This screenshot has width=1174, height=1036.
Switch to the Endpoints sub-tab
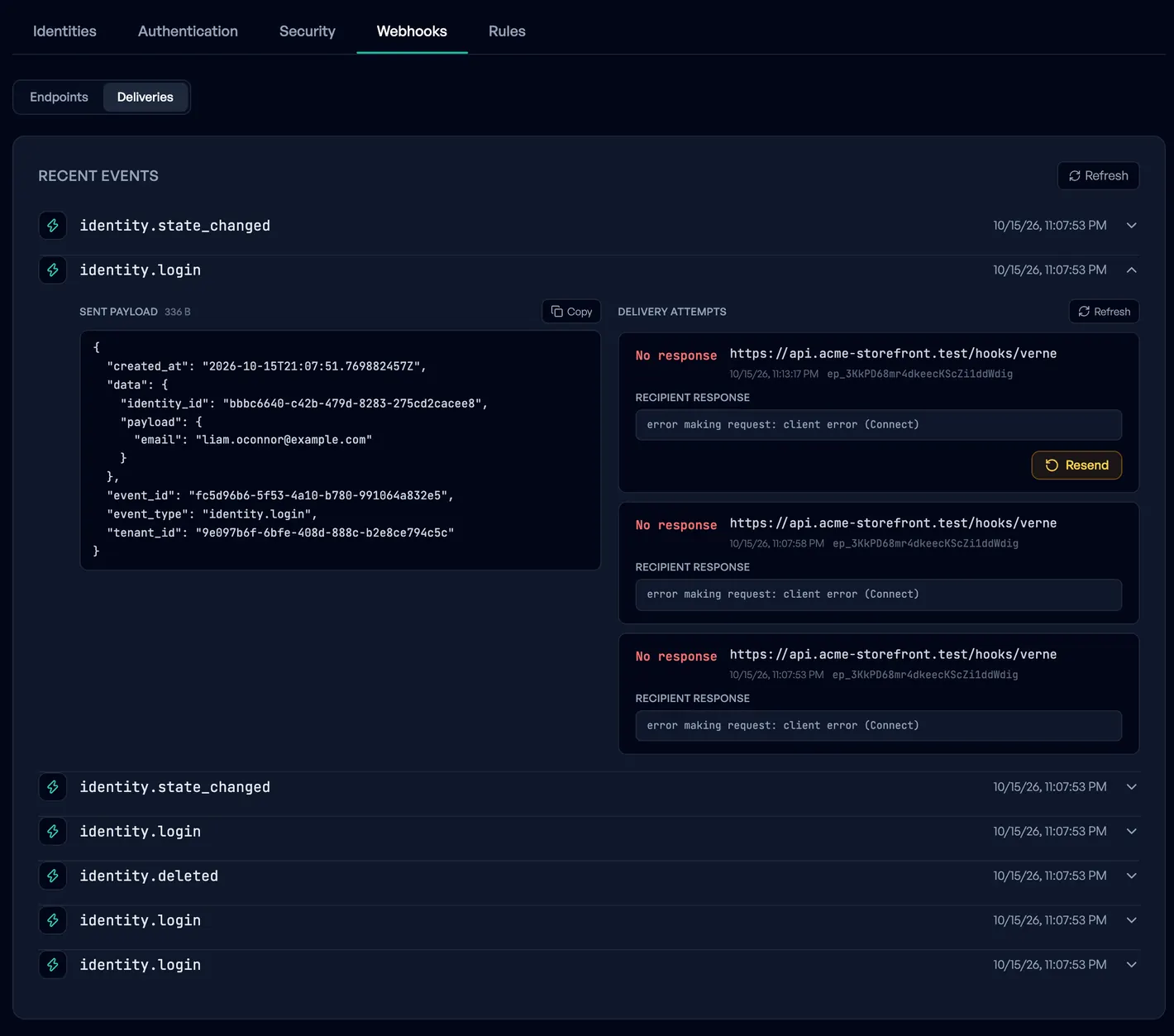[x=59, y=97]
